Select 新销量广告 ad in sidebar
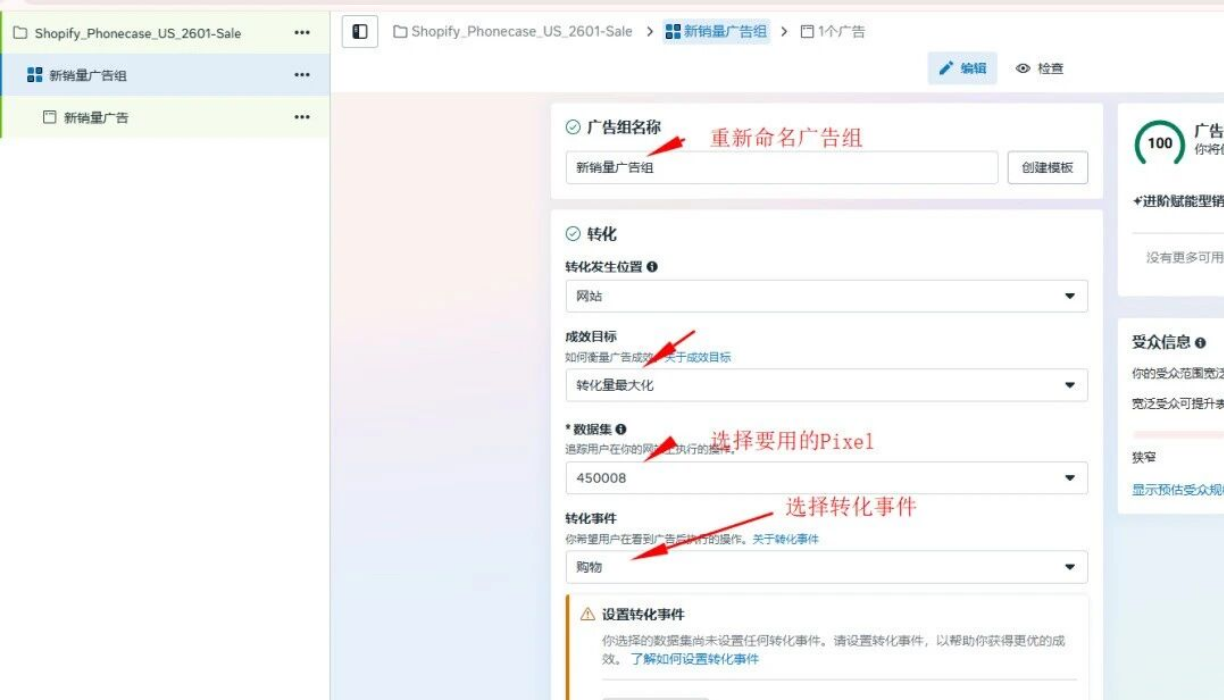Viewport: 1224px width, 700px height. coord(165,117)
